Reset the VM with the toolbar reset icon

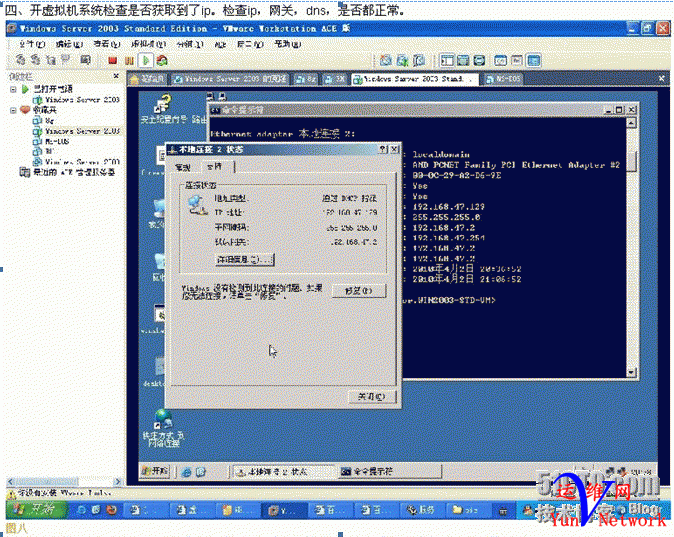click(x=162, y=61)
